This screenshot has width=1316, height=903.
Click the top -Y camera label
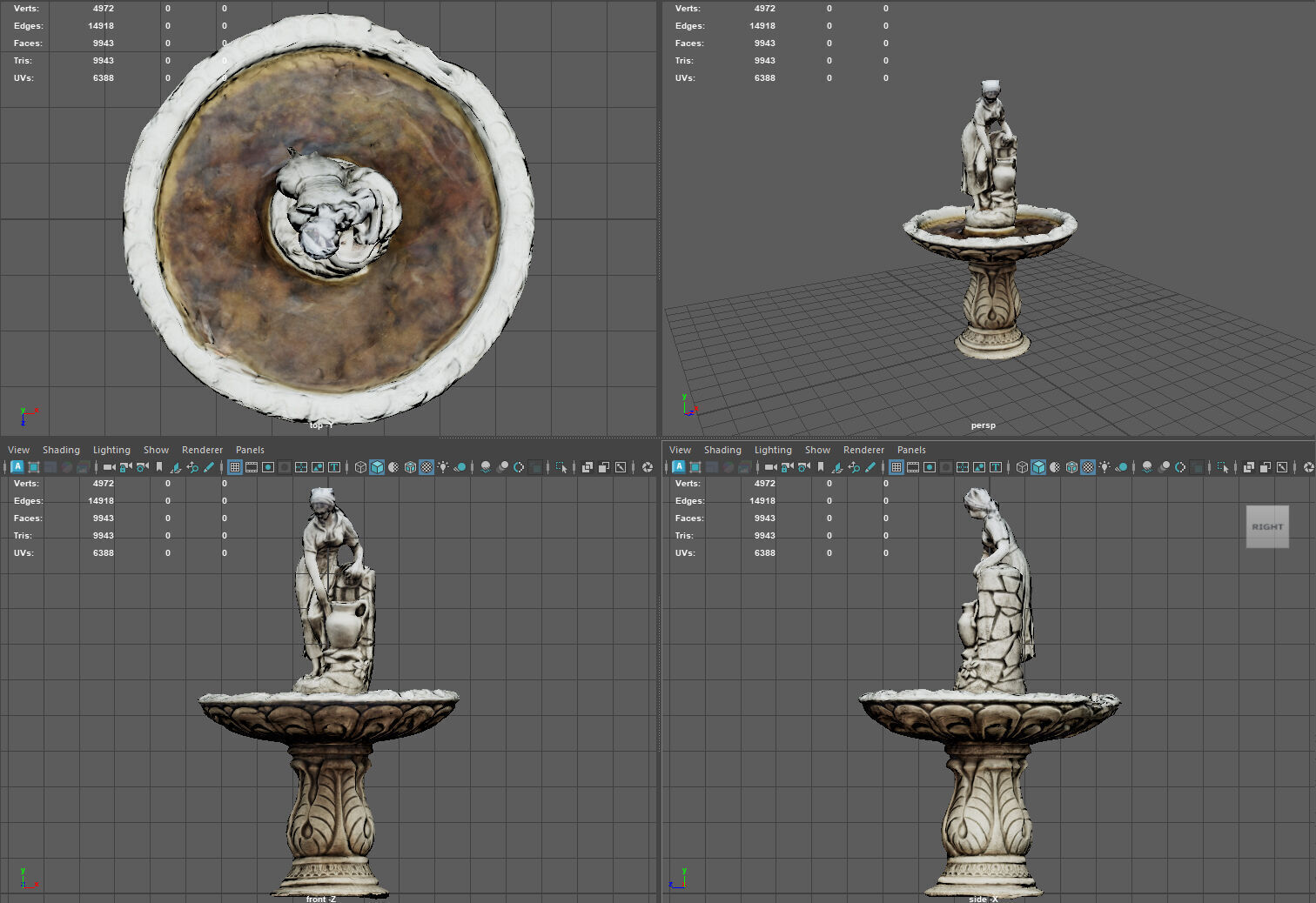[x=321, y=425]
